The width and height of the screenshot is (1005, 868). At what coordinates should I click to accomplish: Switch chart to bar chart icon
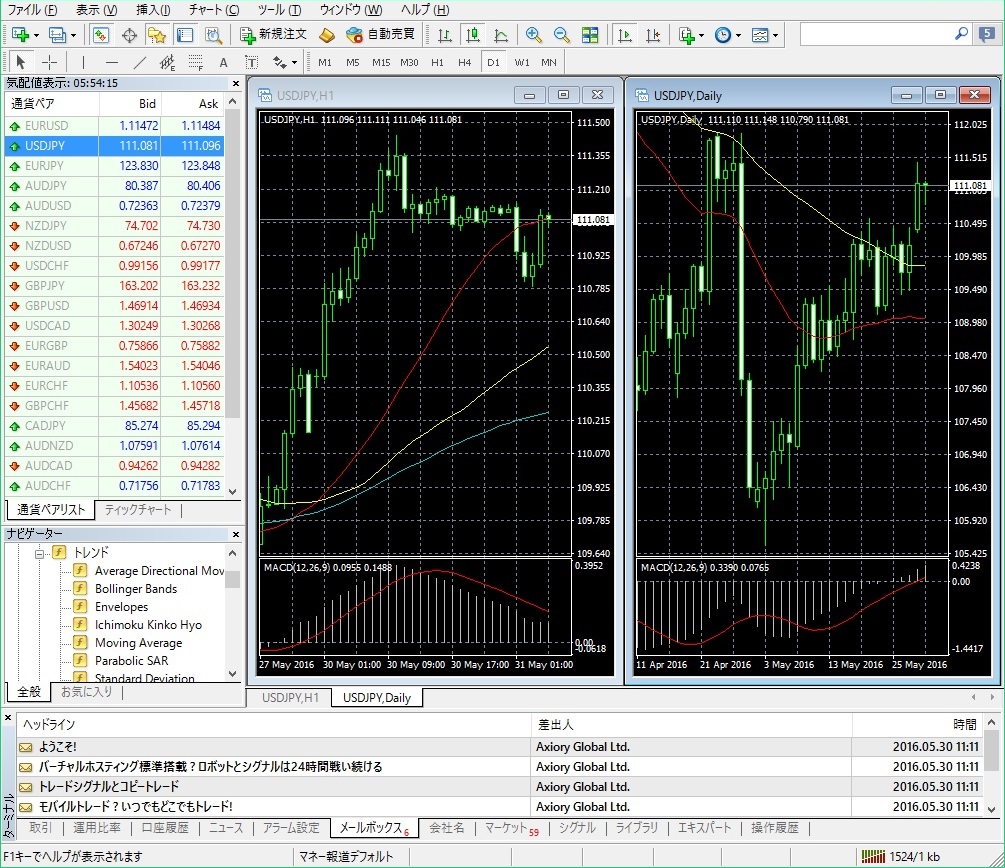click(444, 35)
